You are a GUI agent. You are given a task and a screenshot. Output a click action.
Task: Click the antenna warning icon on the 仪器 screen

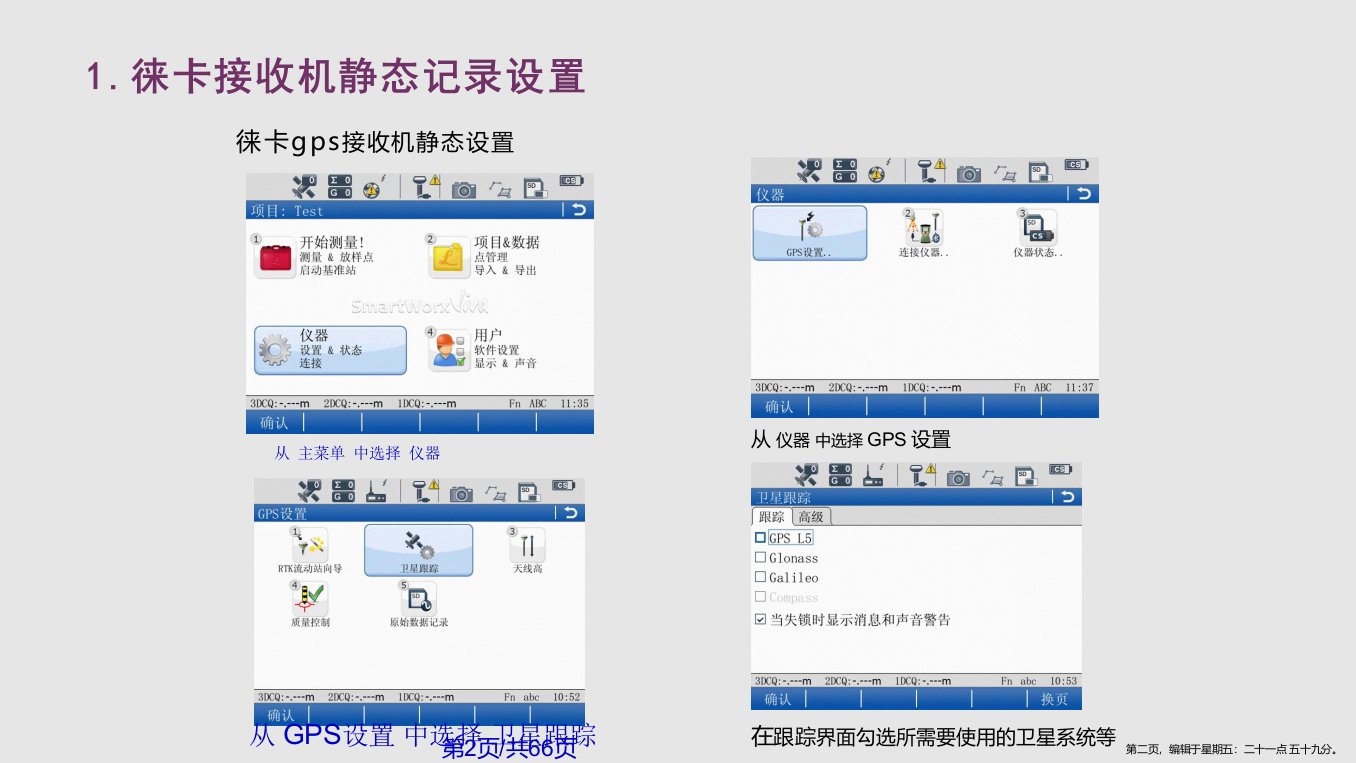932,170
